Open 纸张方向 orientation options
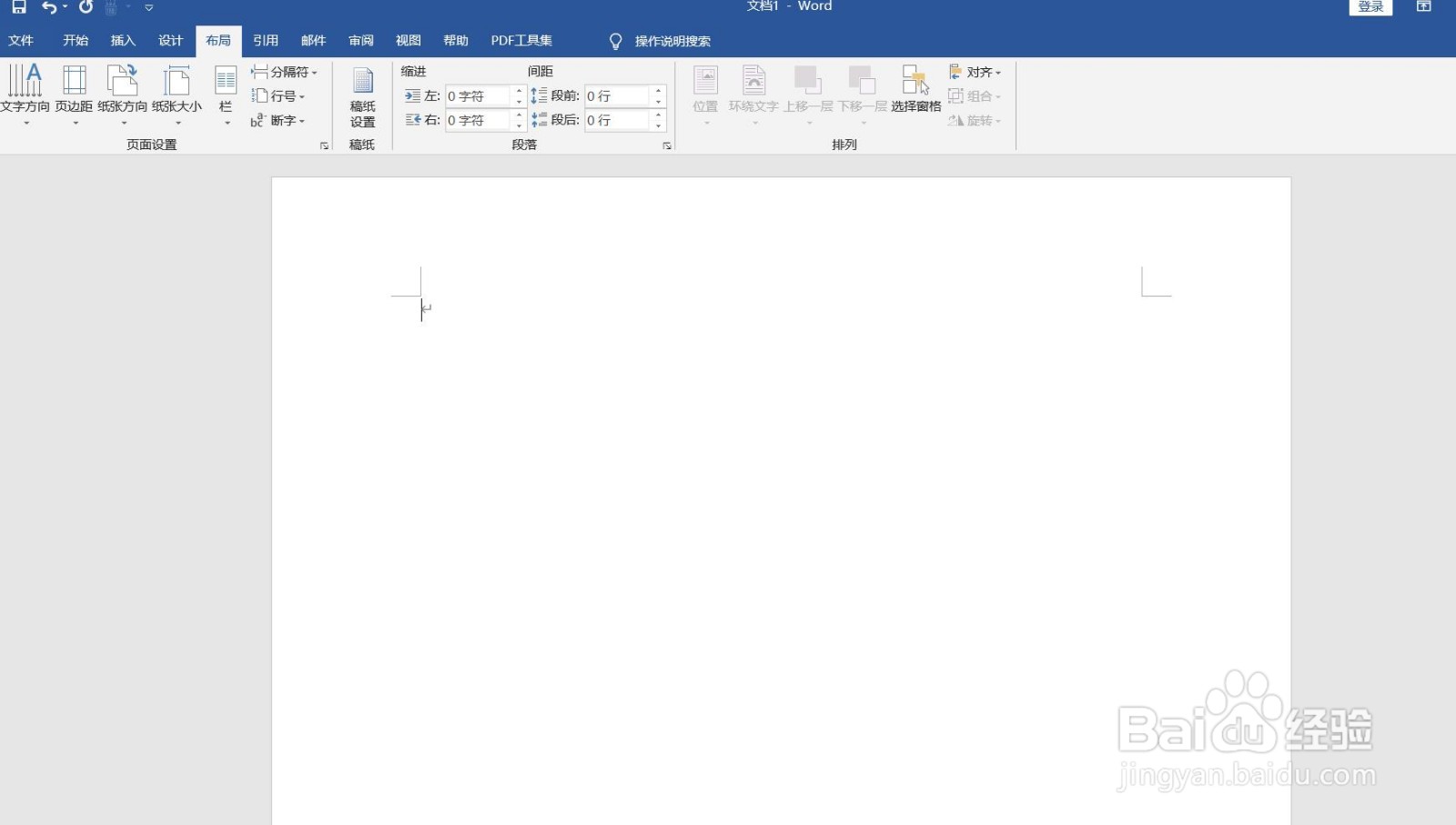Screen dimensions: 1456x825 point(123,95)
